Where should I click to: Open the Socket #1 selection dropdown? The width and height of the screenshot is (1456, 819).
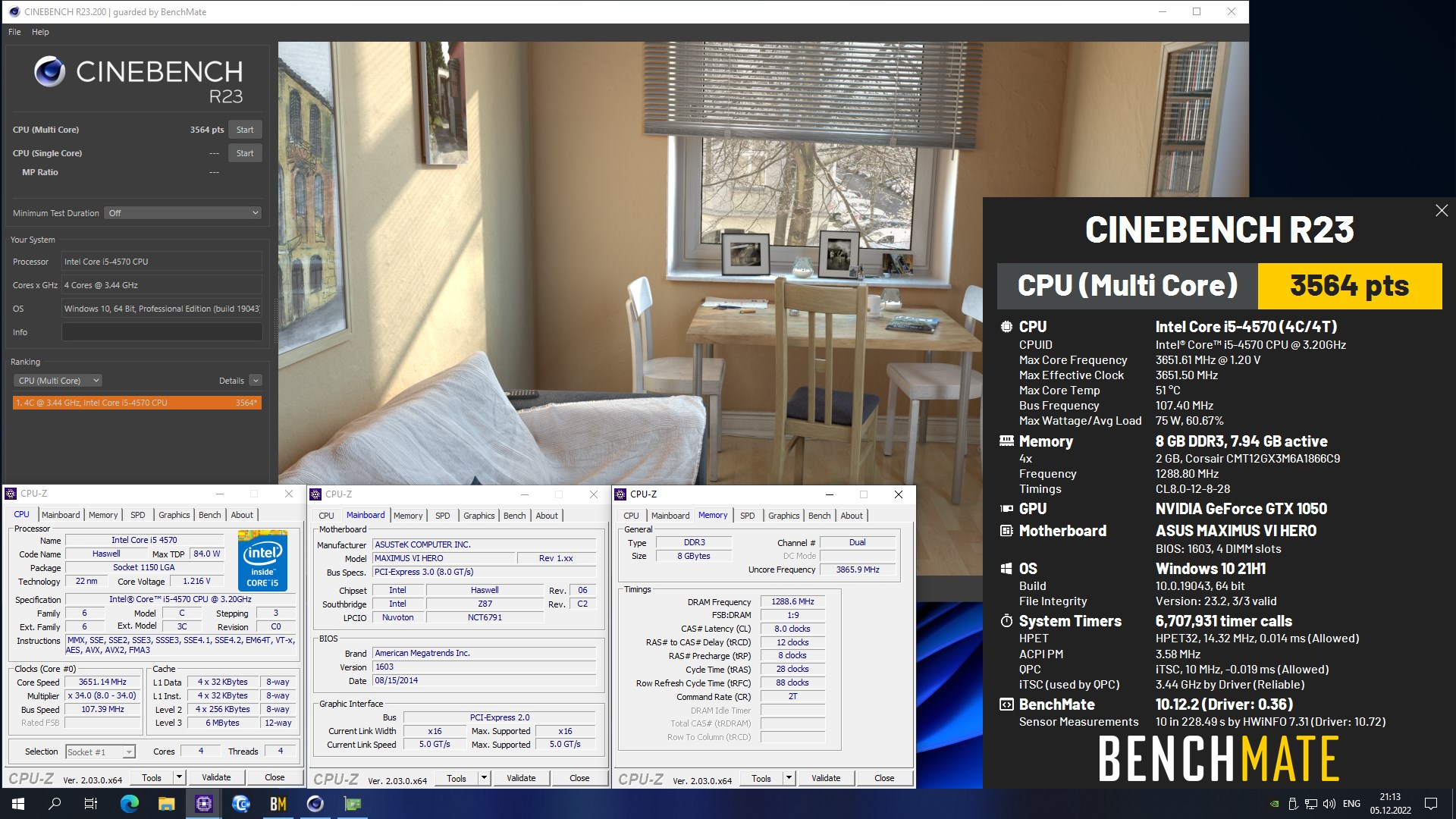100,752
